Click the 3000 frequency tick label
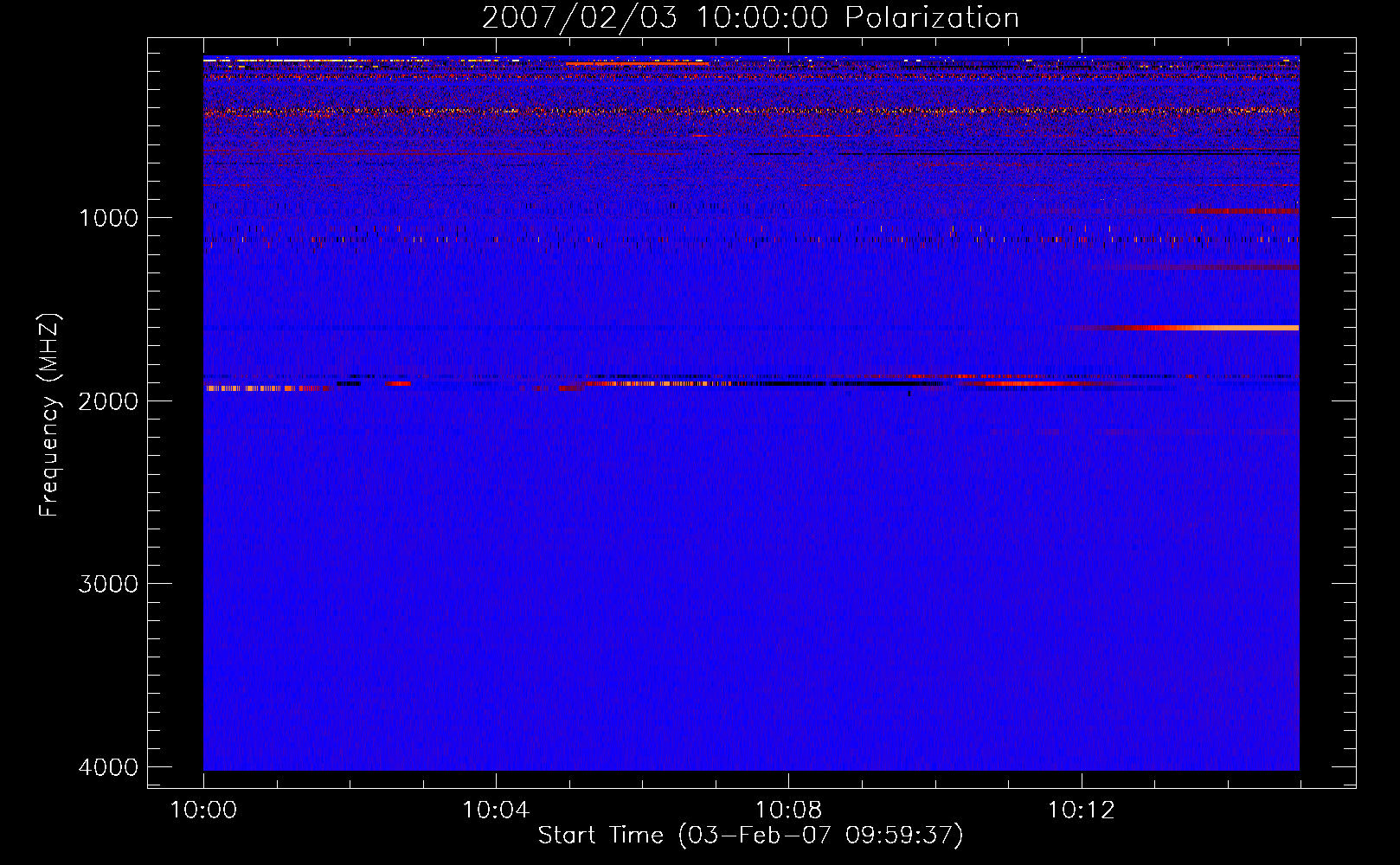Screen dimensions: 1400x865 (x=108, y=584)
